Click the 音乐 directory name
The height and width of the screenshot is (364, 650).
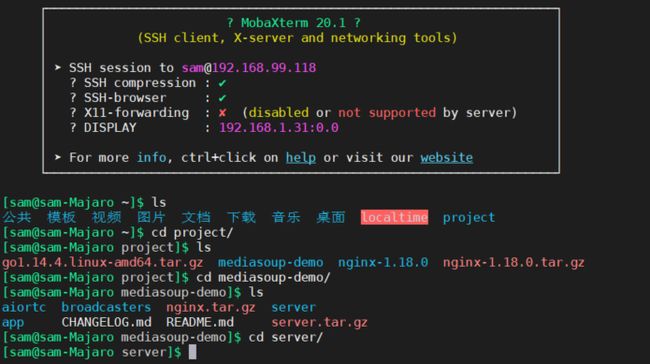pos(286,217)
